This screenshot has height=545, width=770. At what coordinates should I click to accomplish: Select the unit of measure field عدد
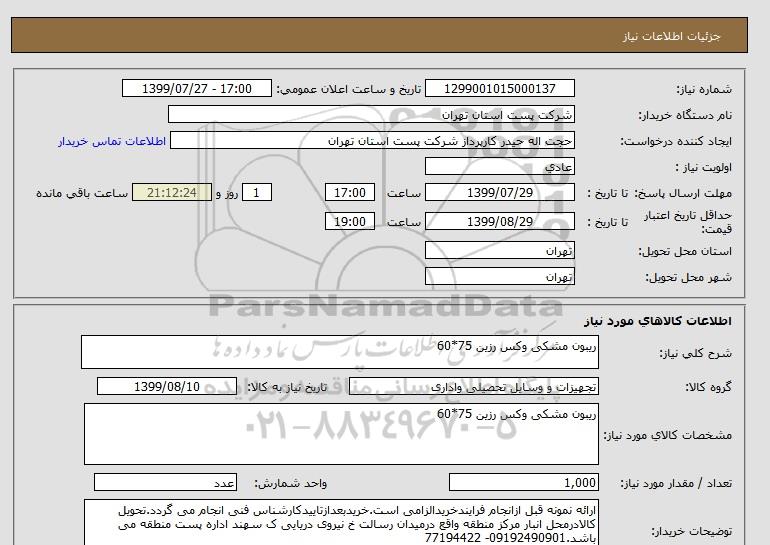tap(165, 483)
